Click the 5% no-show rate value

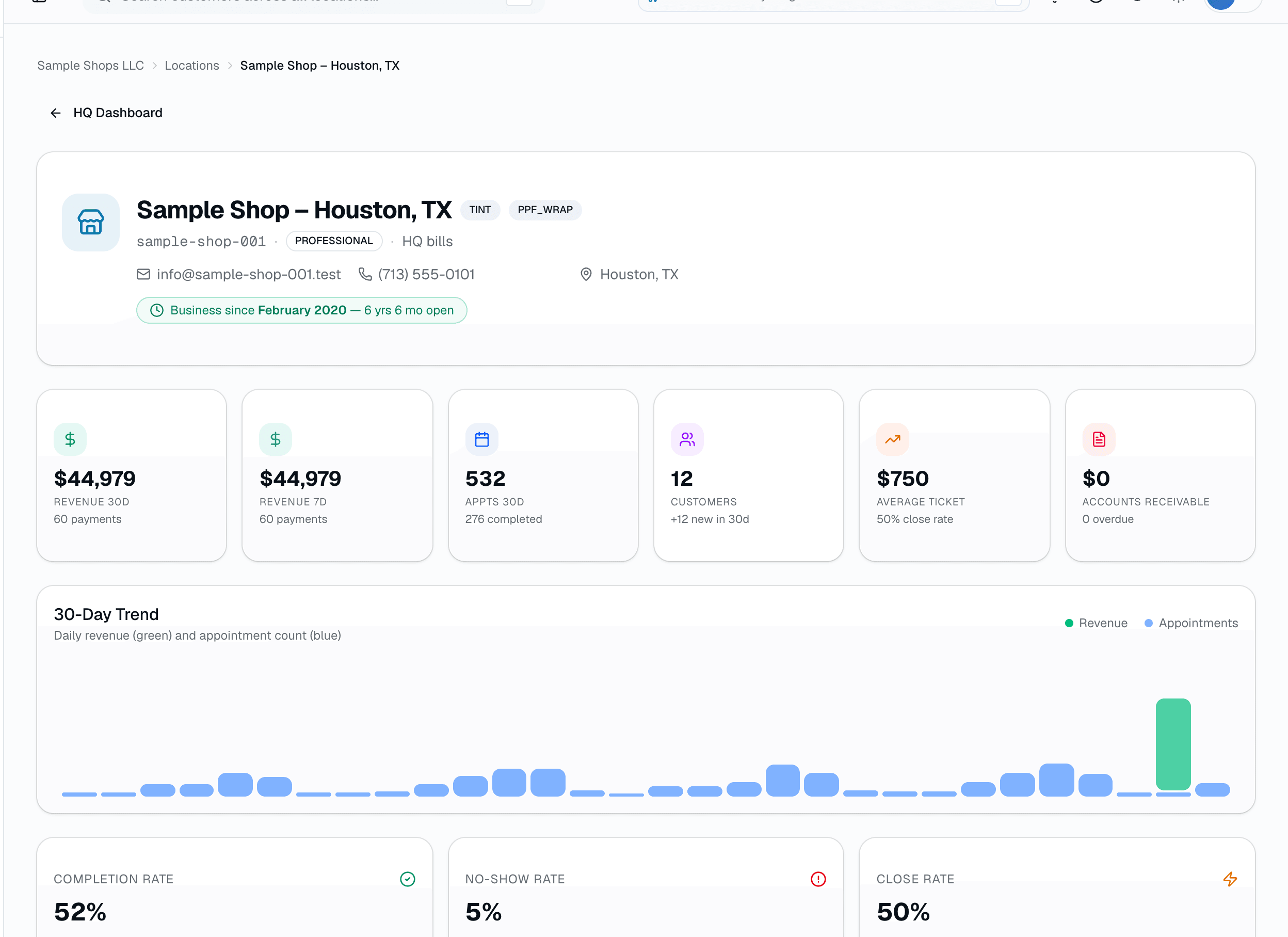click(x=484, y=912)
